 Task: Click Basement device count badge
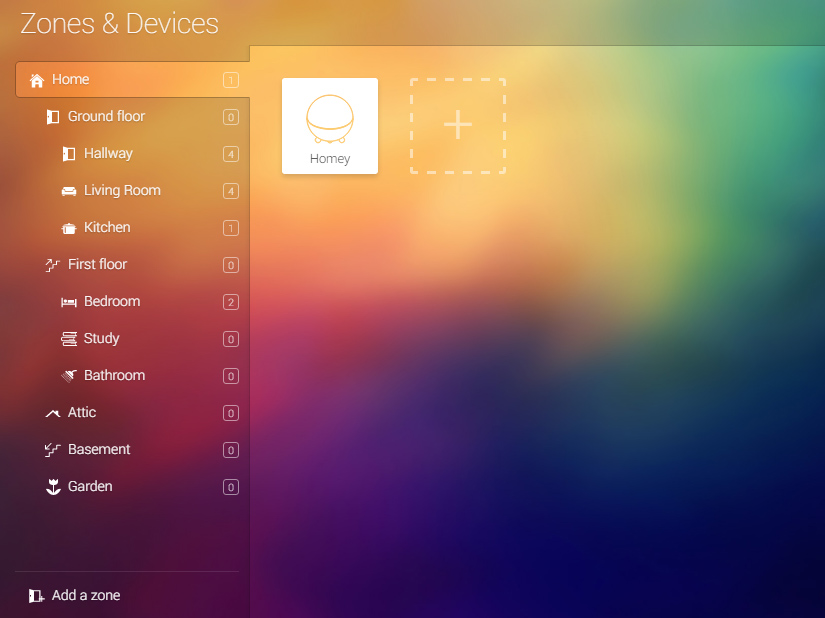[230, 450]
